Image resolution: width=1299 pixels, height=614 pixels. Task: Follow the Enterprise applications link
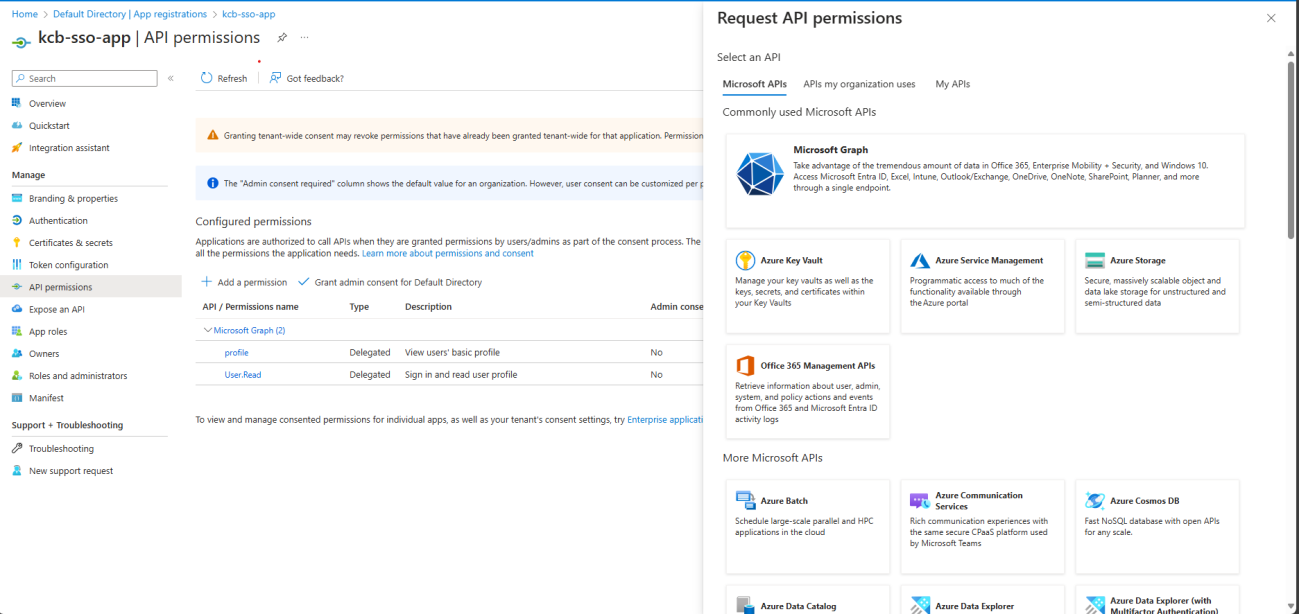point(665,419)
